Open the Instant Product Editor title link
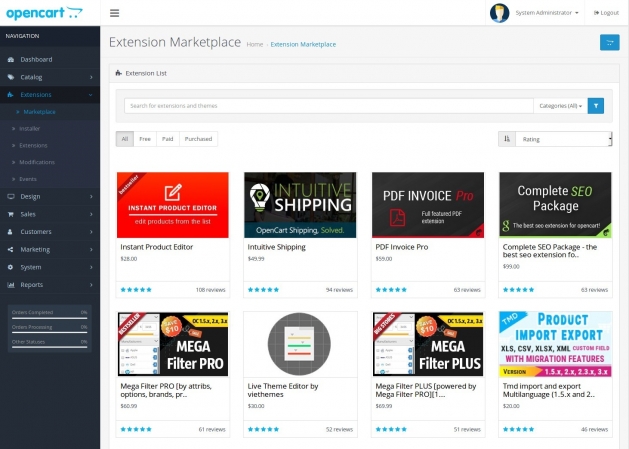629x449 pixels. point(156,247)
